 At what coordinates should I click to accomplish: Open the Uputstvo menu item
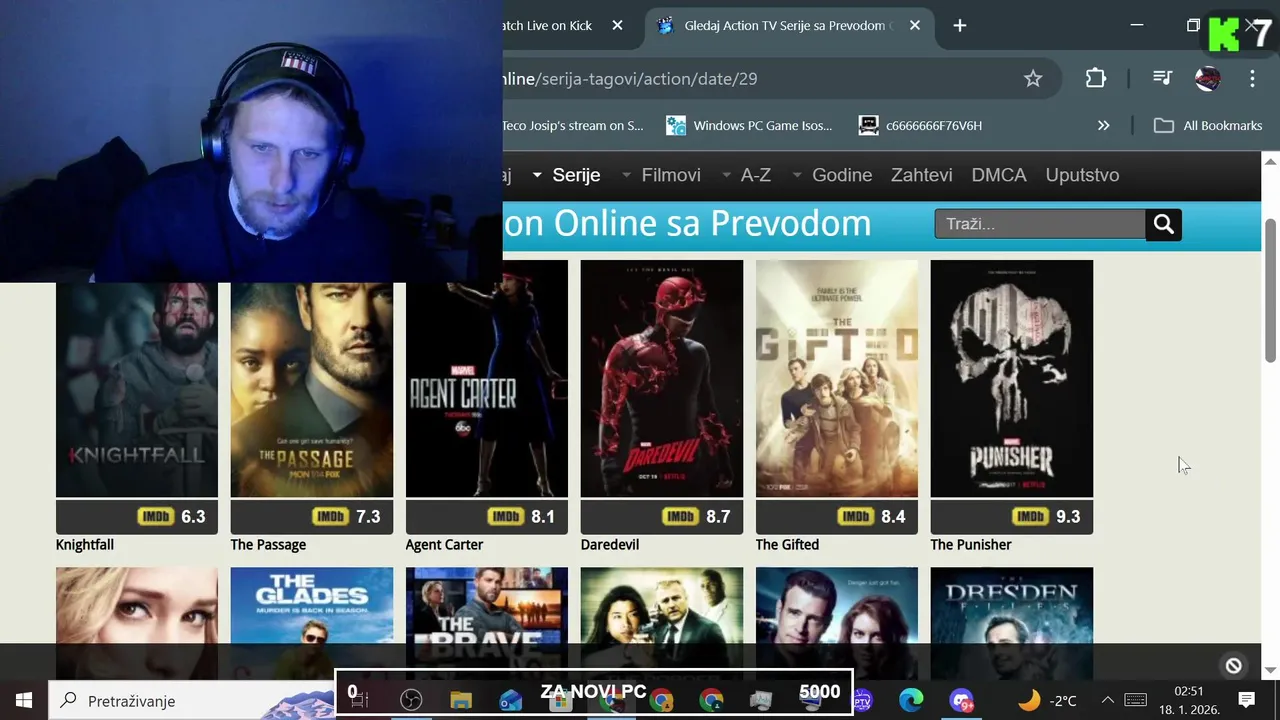pos(1082,175)
